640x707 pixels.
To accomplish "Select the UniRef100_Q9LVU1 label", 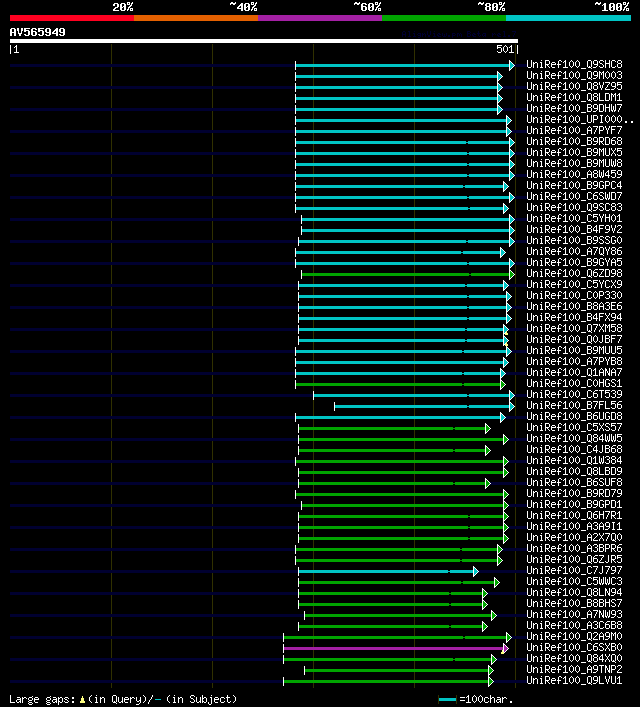I will 574,680.
